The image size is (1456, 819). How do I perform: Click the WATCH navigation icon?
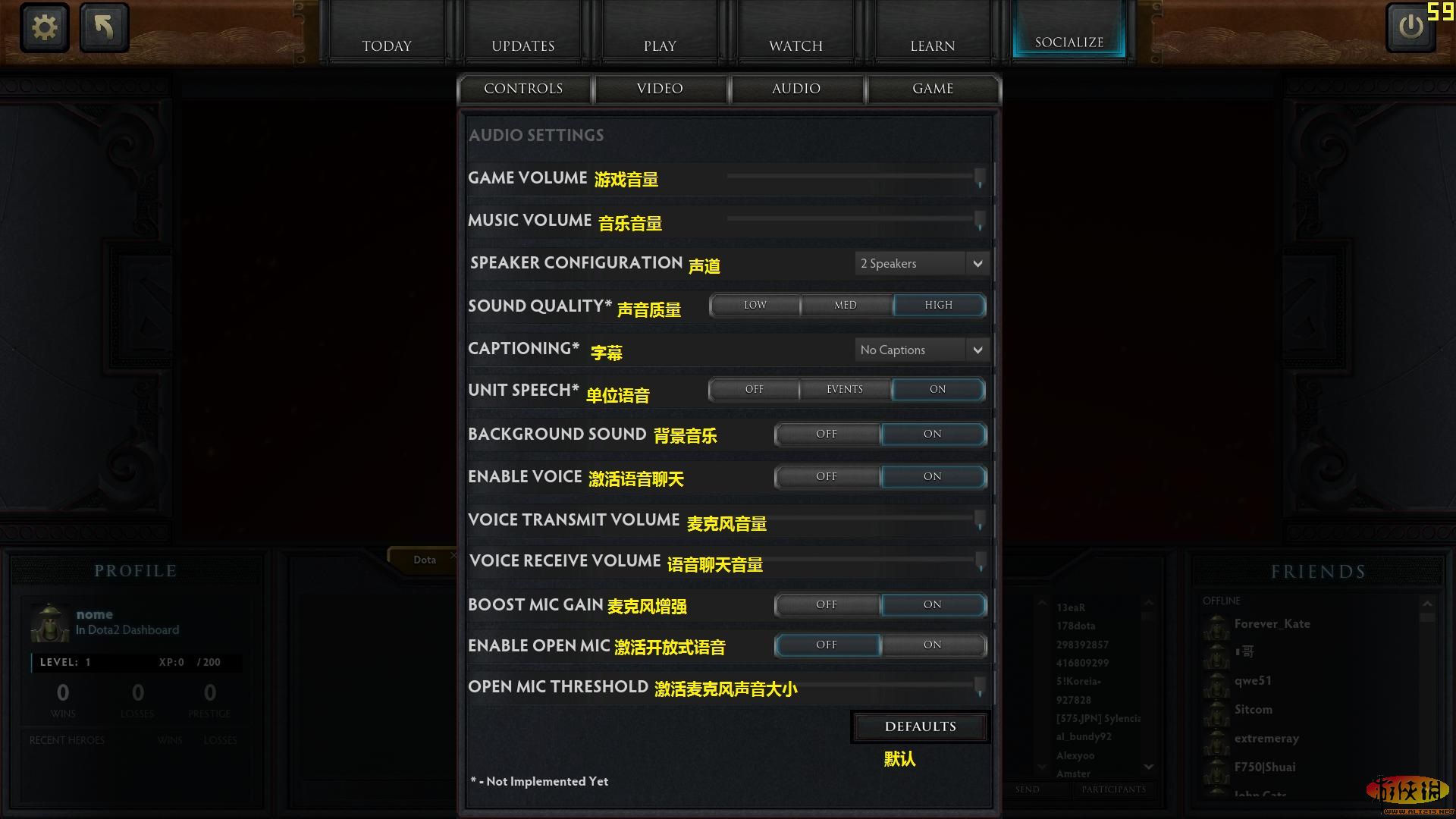[796, 46]
